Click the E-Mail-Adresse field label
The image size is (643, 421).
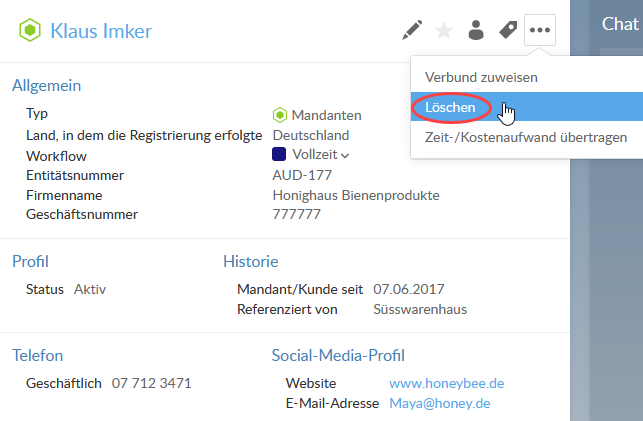click(x=332, y=403)
